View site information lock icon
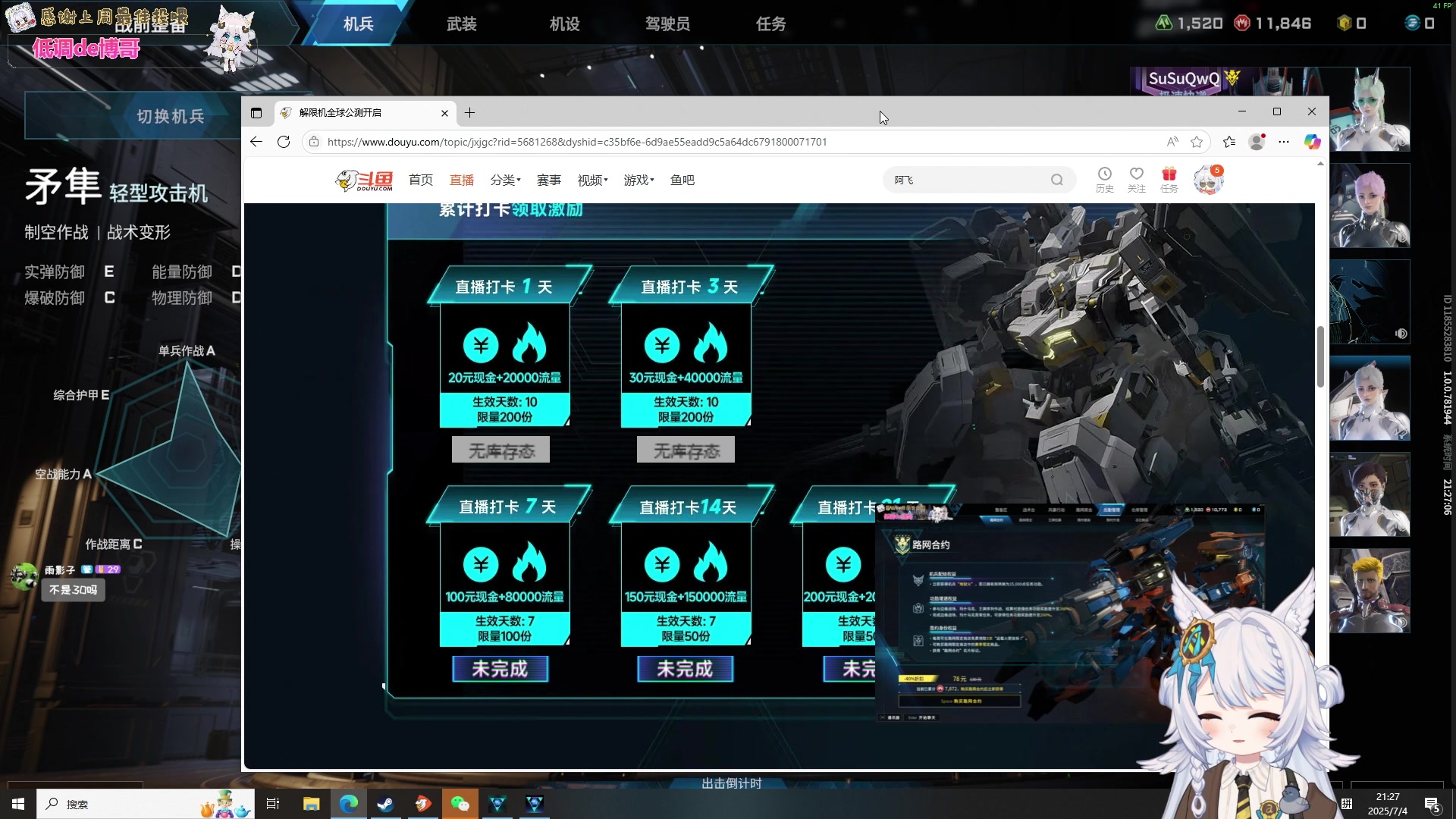 [x=314, y=142]
